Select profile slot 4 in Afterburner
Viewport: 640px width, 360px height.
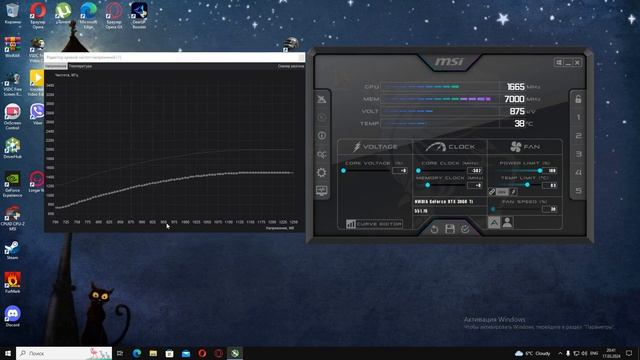578,173
